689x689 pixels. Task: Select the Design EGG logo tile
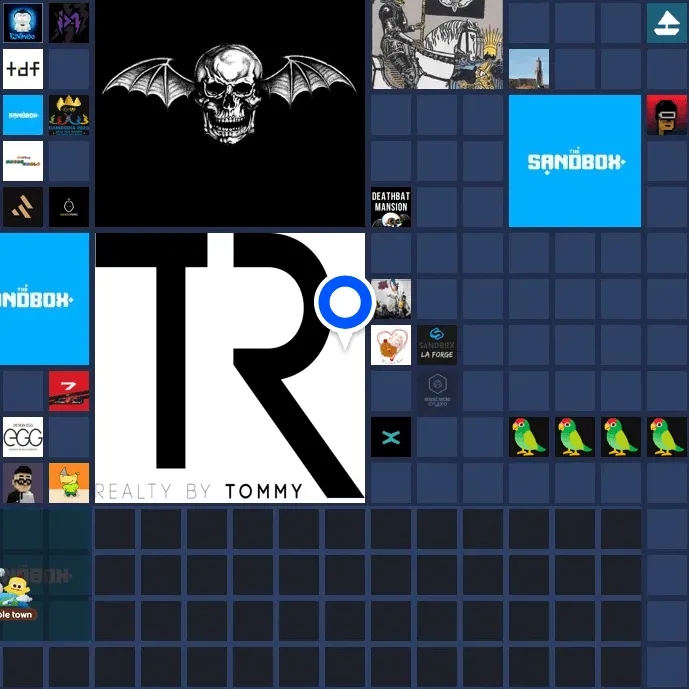[x=23, y=437]
